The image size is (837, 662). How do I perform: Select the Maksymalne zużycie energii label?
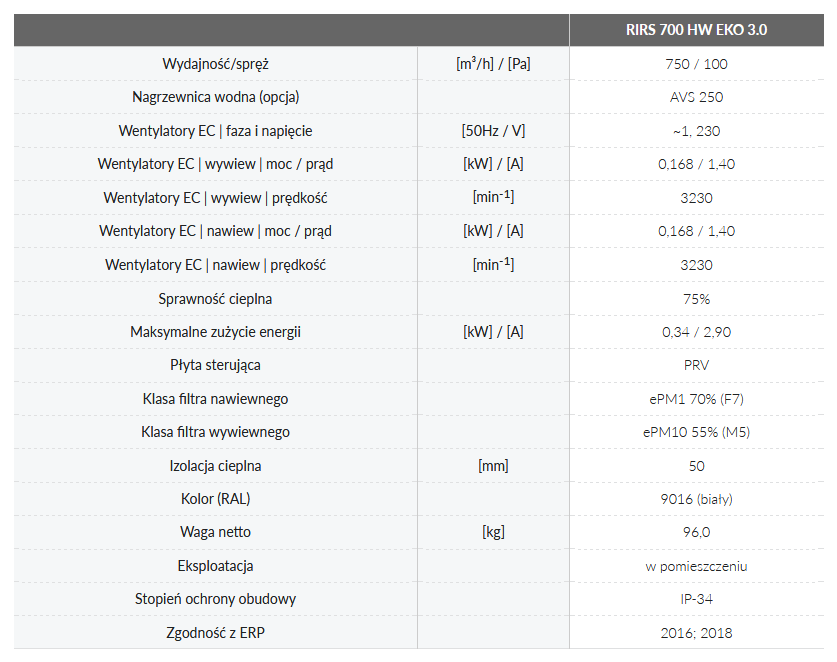point(216,332)
